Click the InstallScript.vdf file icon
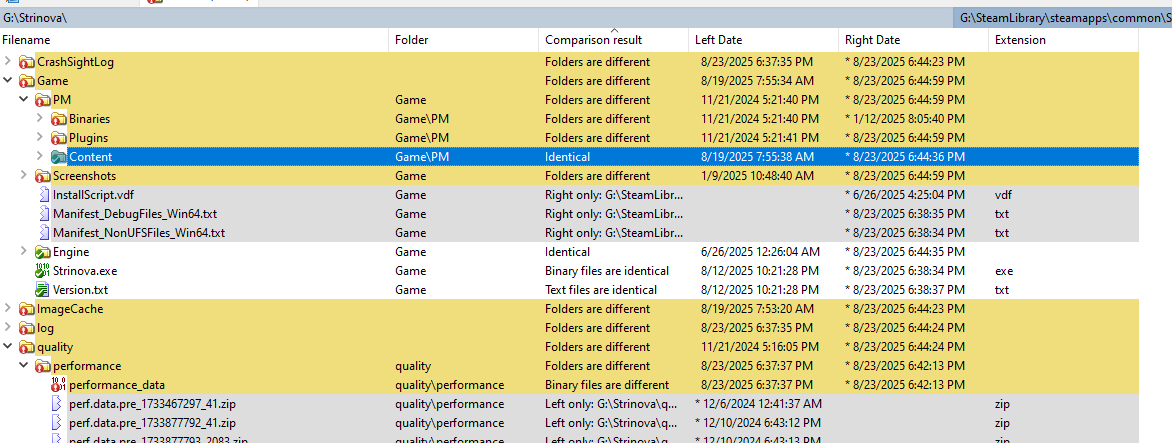The width and height of the screenshot is (1172, 443). [x=43, y=195]
